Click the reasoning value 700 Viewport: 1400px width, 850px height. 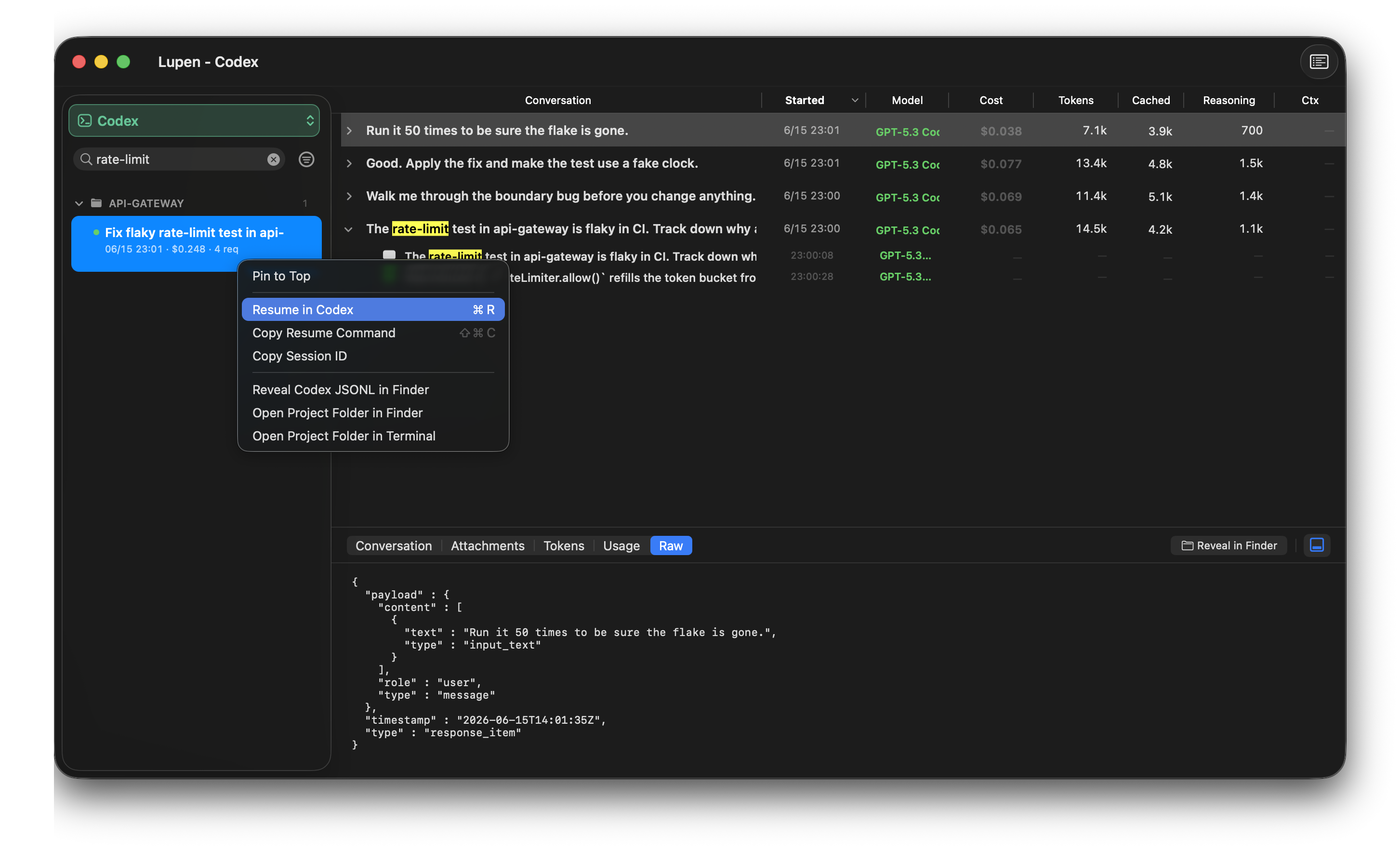coord(1252,131)
